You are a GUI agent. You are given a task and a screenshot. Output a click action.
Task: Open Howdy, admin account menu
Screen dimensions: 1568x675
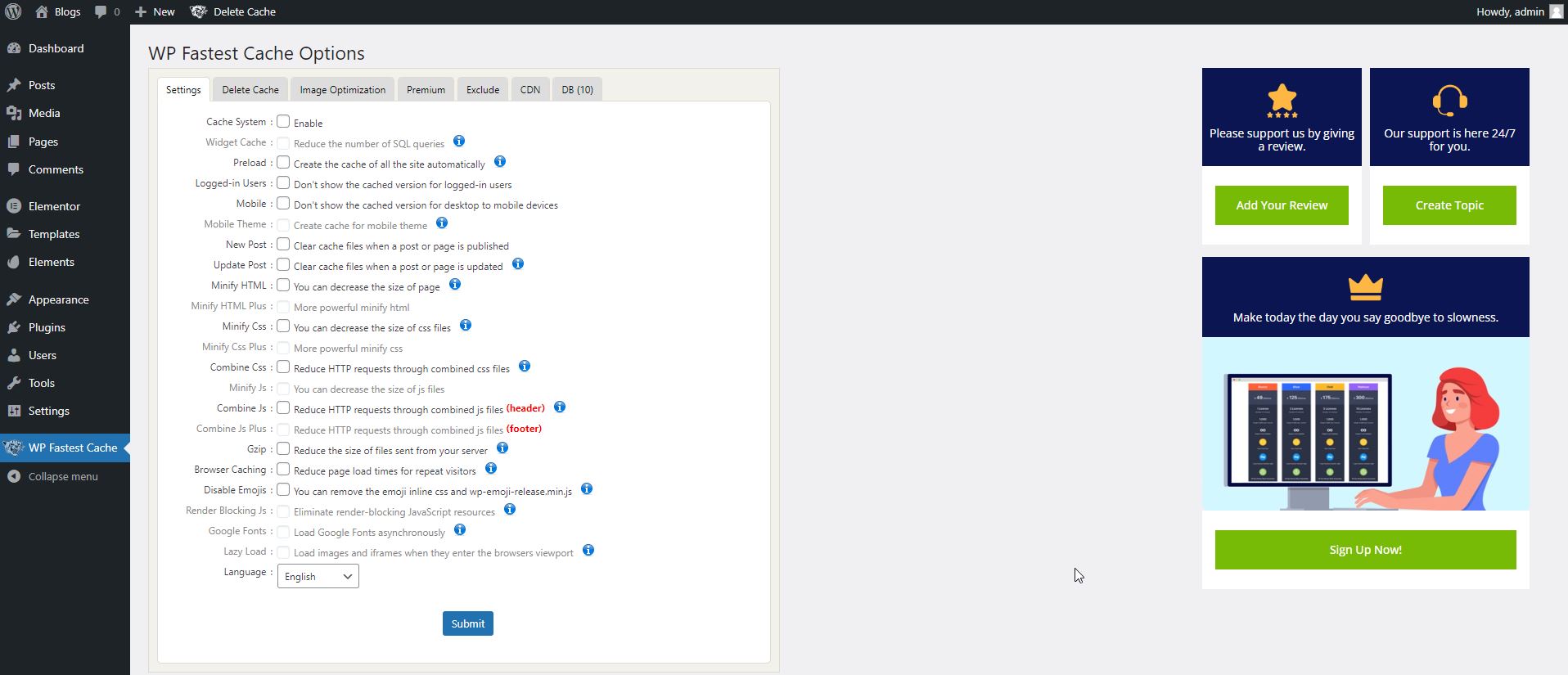point(1520,11)
